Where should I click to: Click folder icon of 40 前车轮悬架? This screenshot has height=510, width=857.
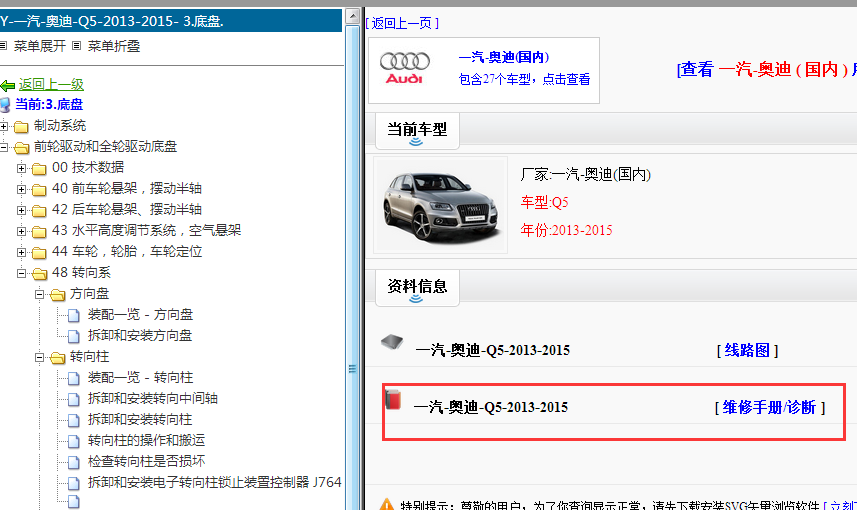tap(39, 190)
